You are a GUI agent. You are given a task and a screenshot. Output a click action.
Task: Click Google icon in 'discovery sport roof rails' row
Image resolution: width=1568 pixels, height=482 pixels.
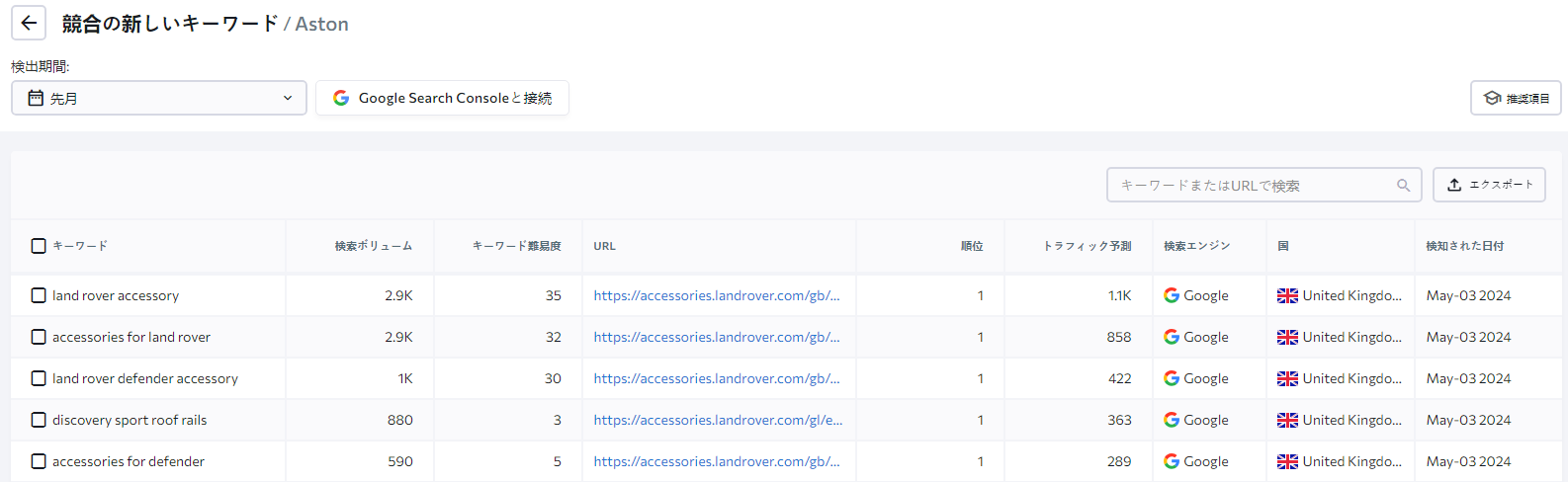pos(1172,420)
